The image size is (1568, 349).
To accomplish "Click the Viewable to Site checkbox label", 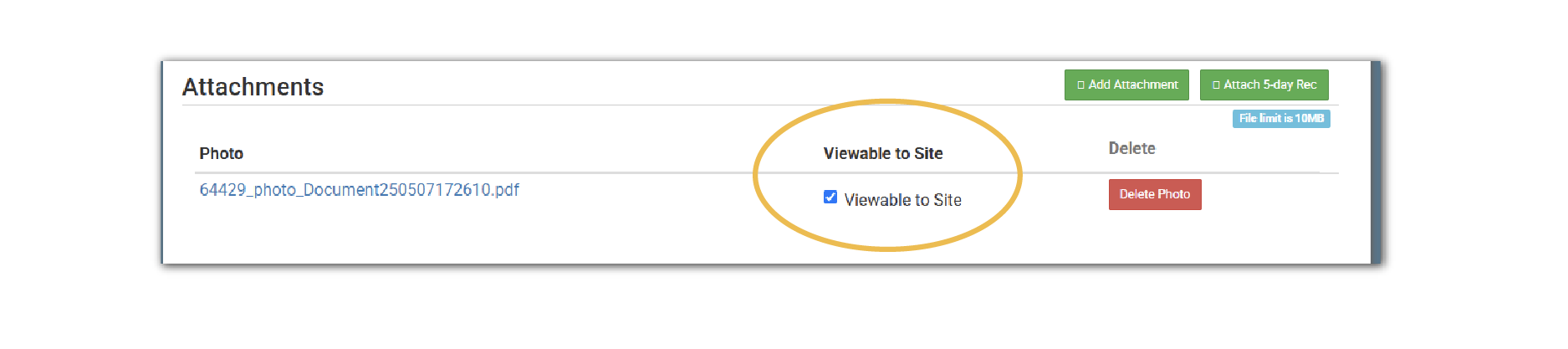I will point(902,200).
